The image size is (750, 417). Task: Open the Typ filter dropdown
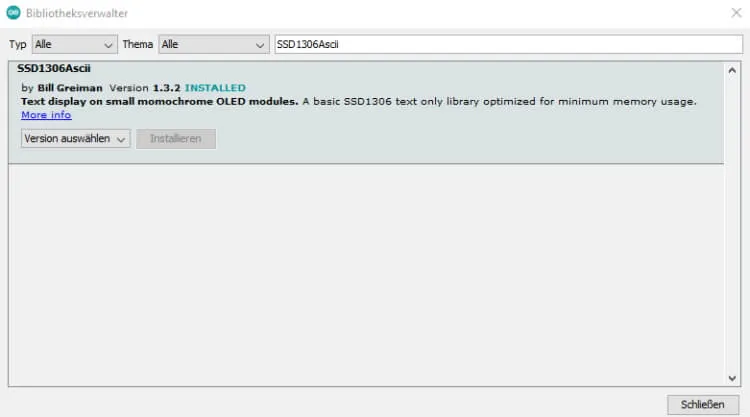tap(74, 45)
